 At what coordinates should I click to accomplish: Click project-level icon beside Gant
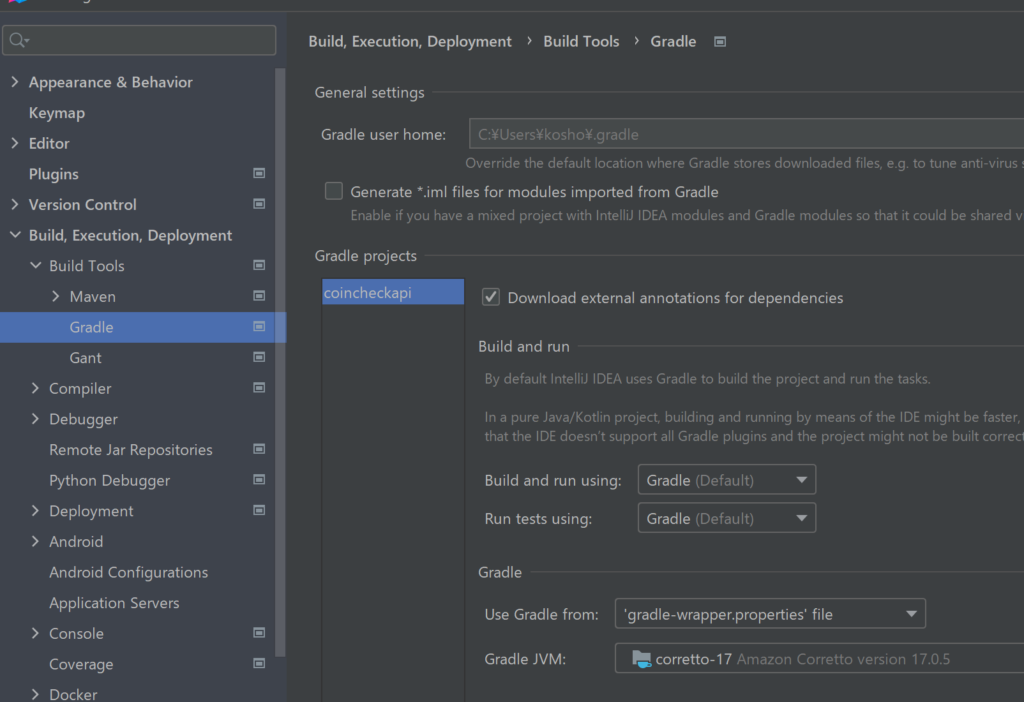pyautogui.click(x=259, y=357)
